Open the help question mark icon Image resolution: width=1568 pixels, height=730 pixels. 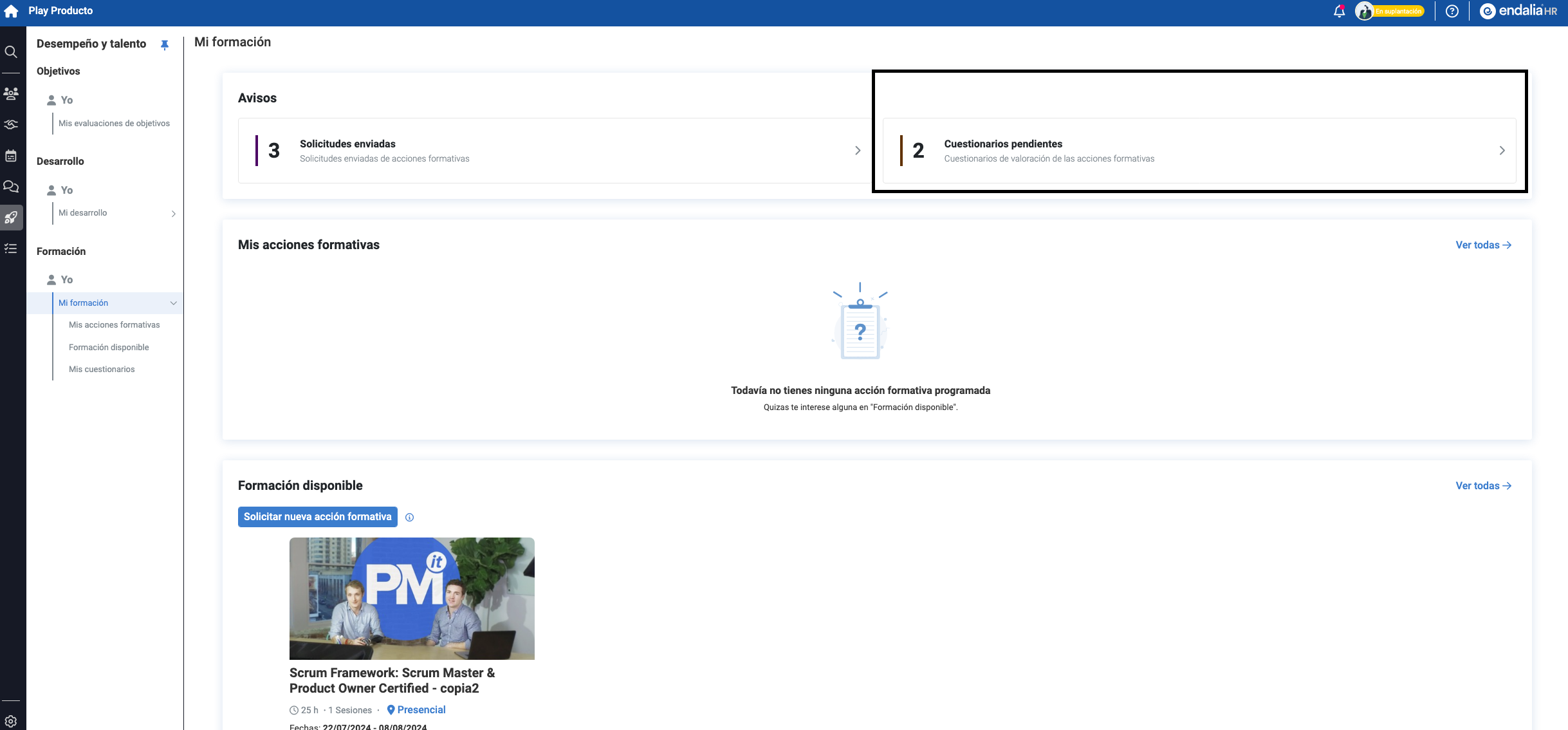pyautogui.click(x=1452, y=11)
